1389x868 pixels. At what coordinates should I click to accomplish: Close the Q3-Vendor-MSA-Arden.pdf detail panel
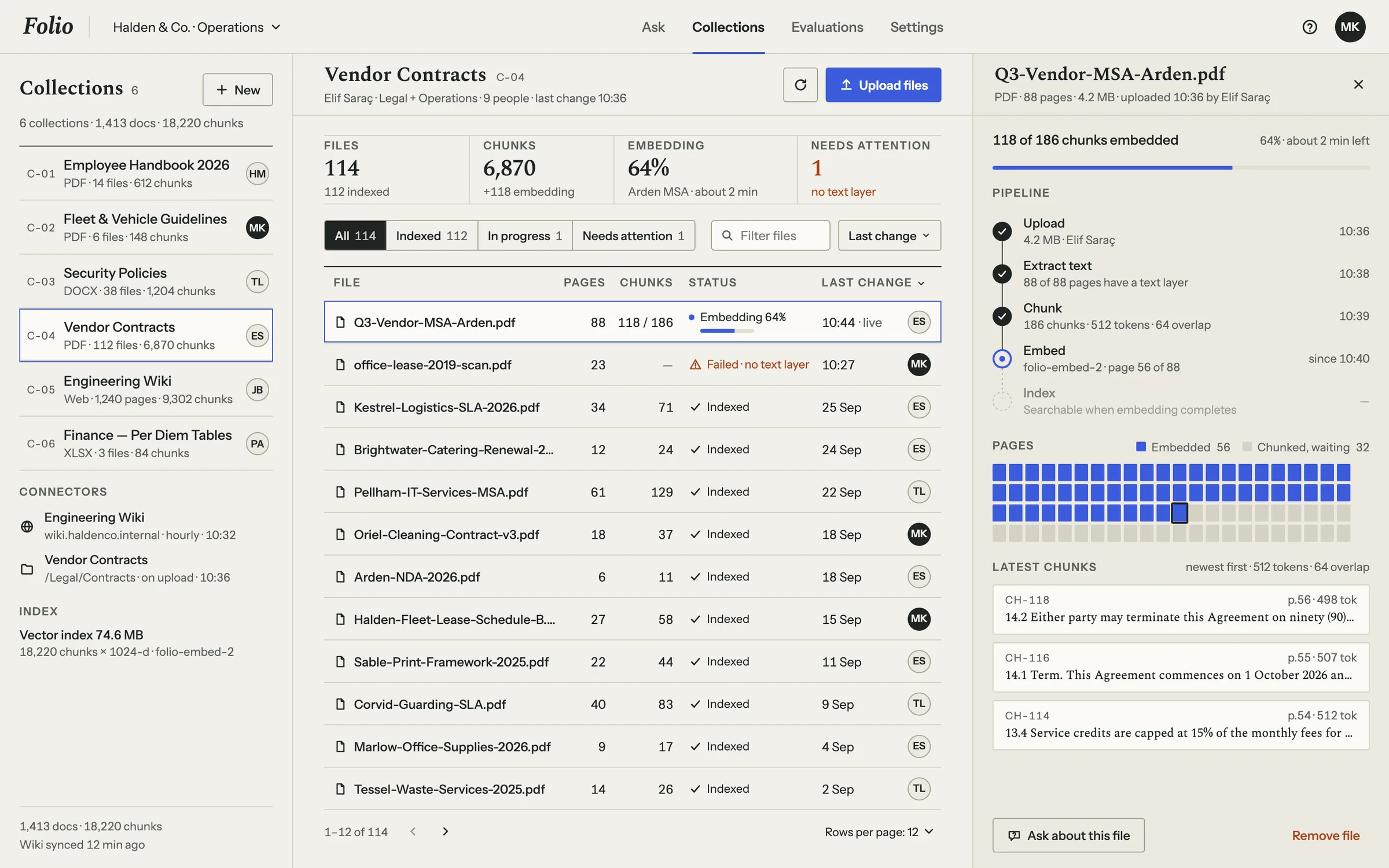coord(1358,84)
